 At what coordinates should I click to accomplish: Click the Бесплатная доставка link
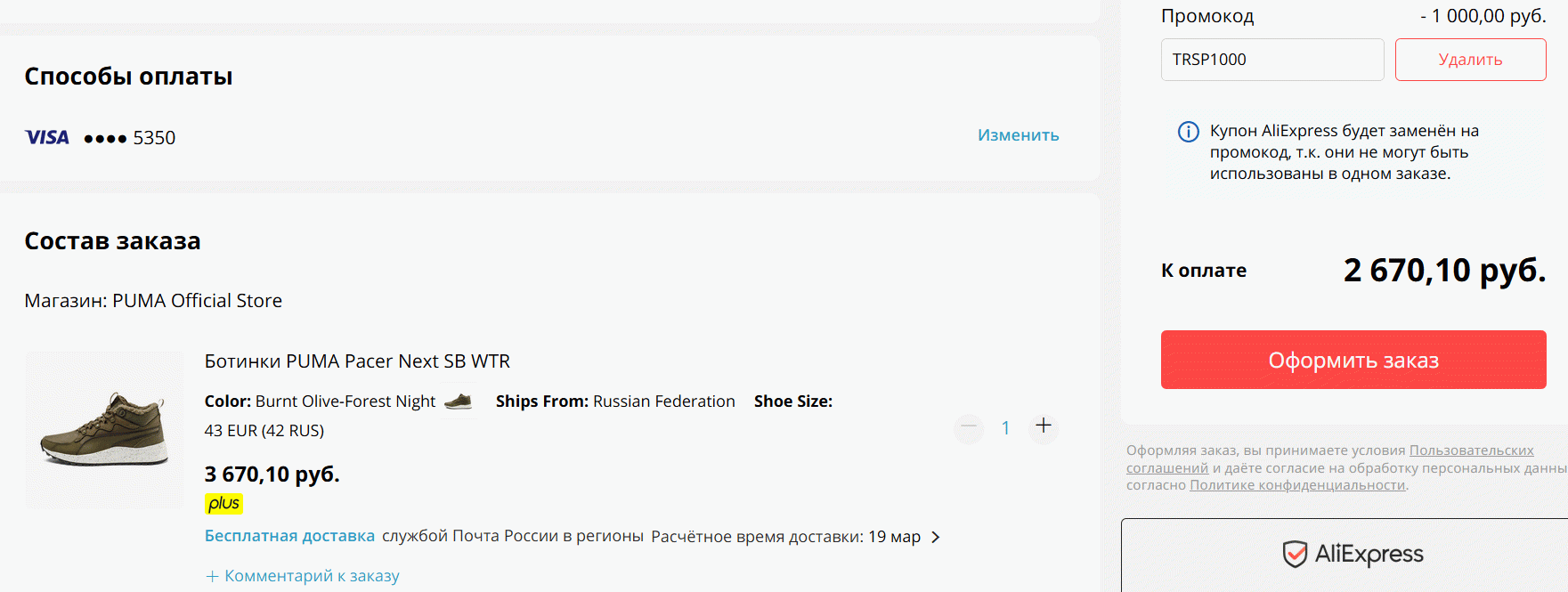(289, 536)
